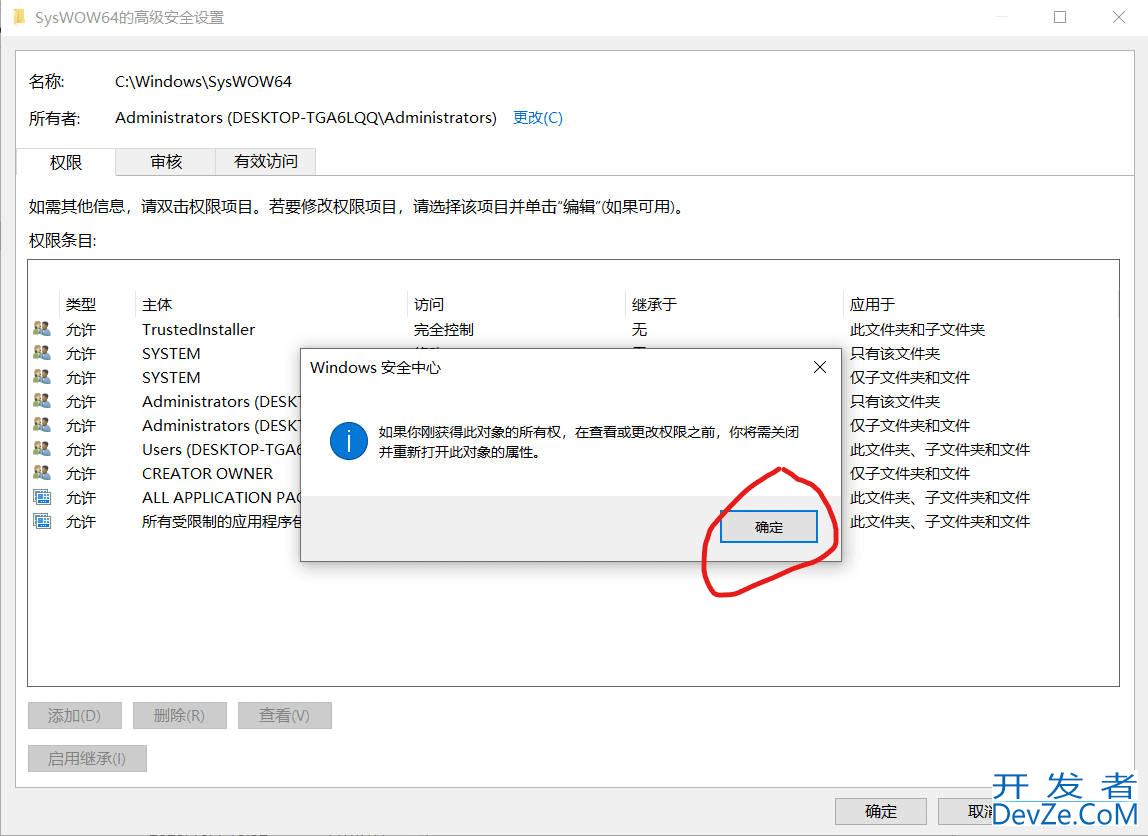This screenshot has width=1148, height=836.
Task: Click the TrustedInstaller row user icon
Action: (x=42, y=329)
